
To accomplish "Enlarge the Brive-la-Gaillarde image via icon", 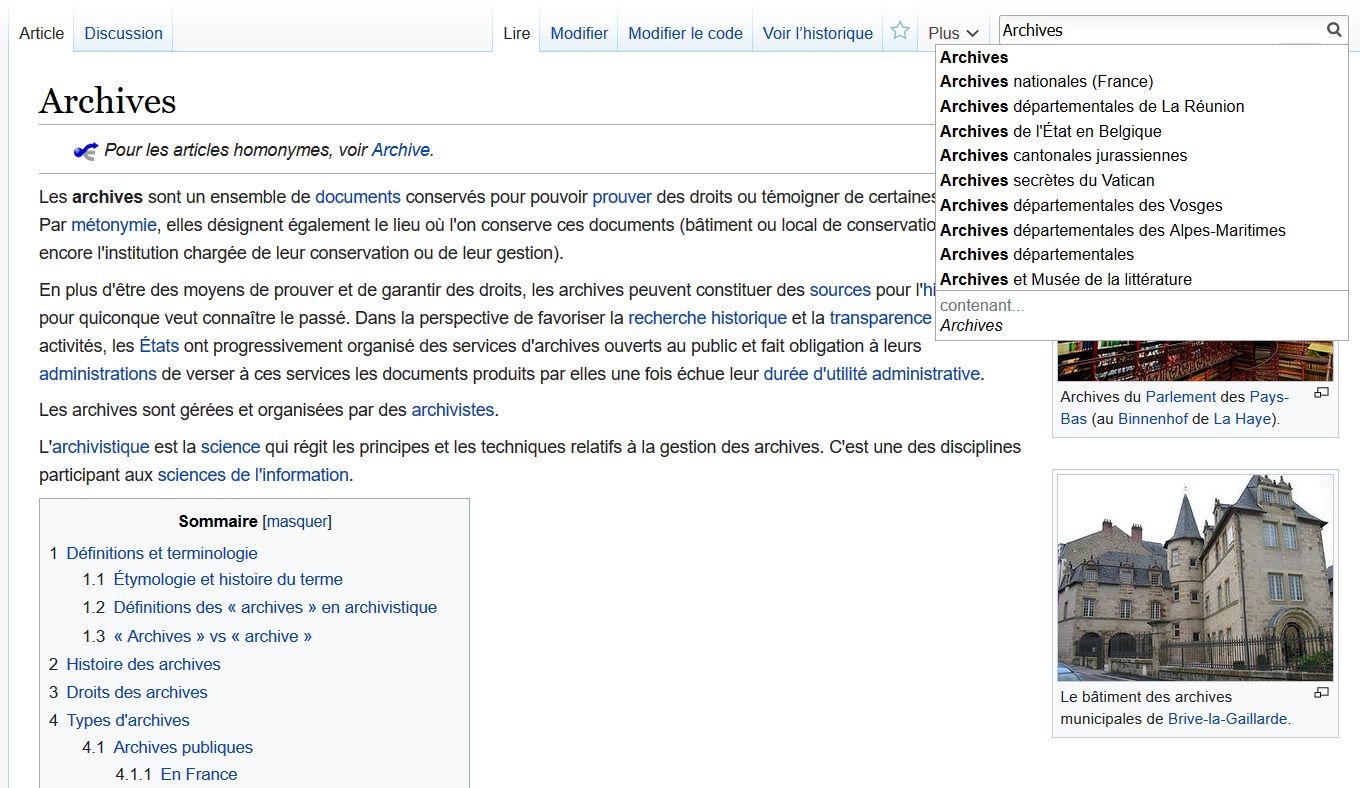I will coord(1321,692).
